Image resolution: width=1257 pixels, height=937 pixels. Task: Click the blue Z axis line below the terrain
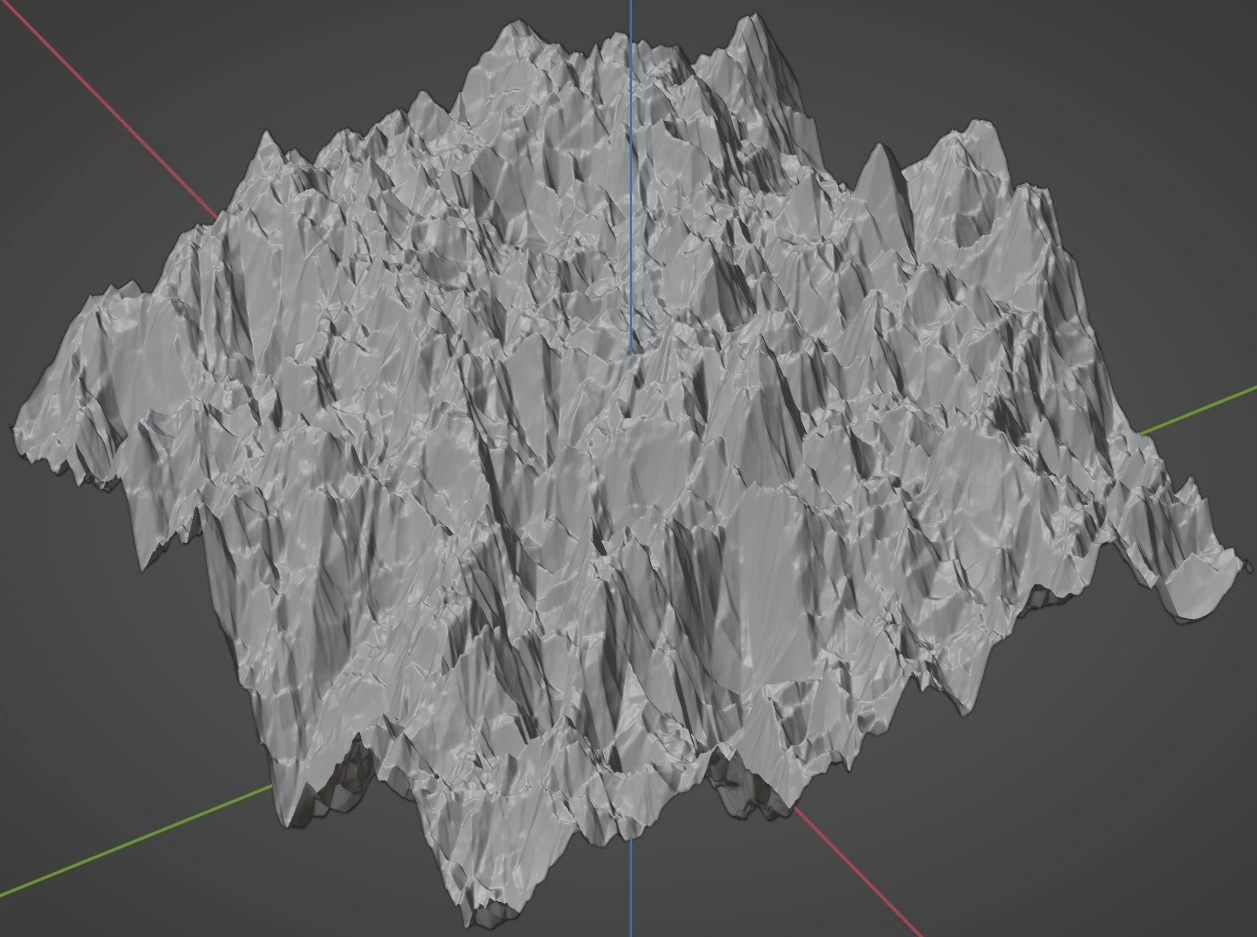click(631, 890)
